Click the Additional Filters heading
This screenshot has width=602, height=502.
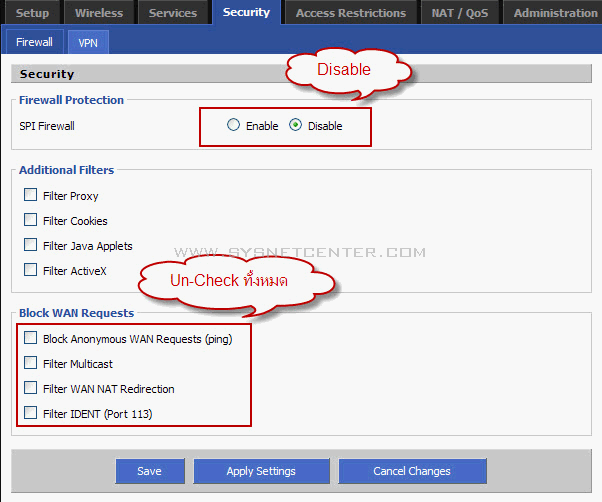click(66, 170)
